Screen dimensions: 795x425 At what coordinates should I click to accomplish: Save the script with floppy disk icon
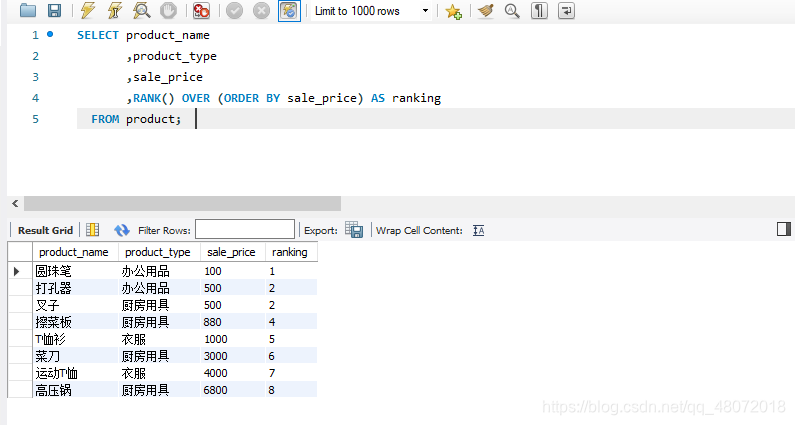click(x=54, y=11)
